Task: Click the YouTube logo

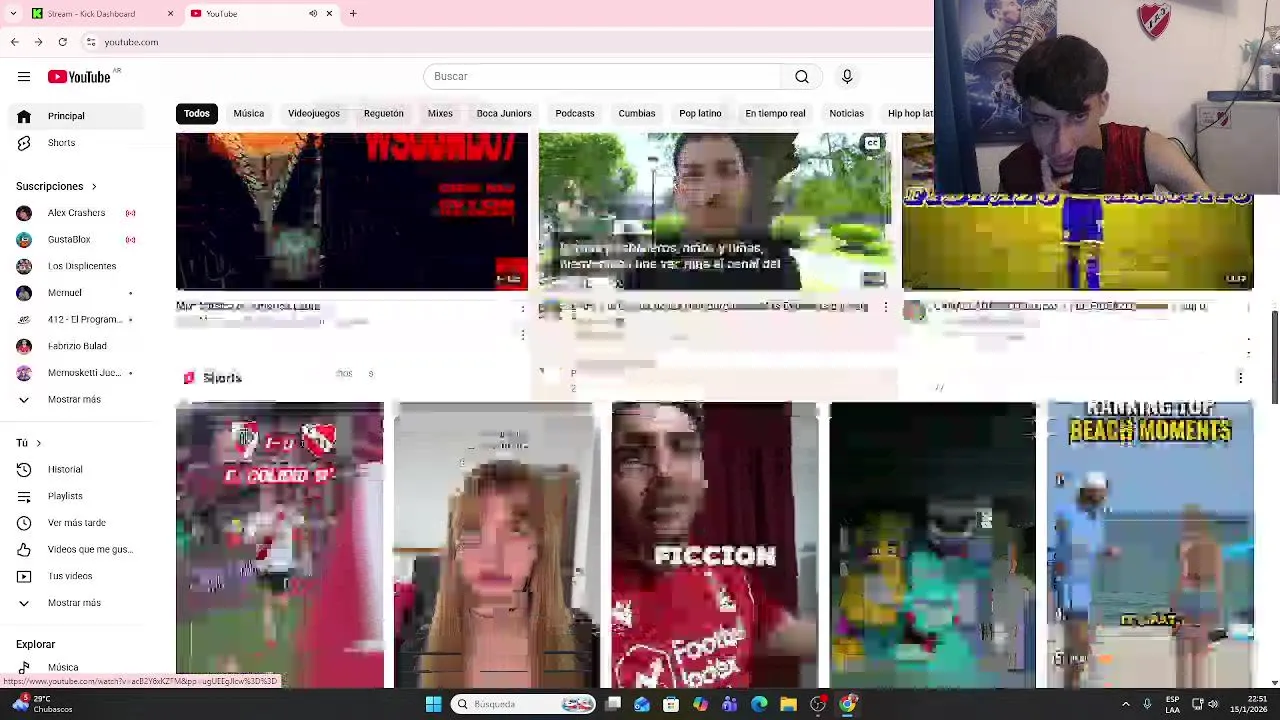Action: [79, 77]
